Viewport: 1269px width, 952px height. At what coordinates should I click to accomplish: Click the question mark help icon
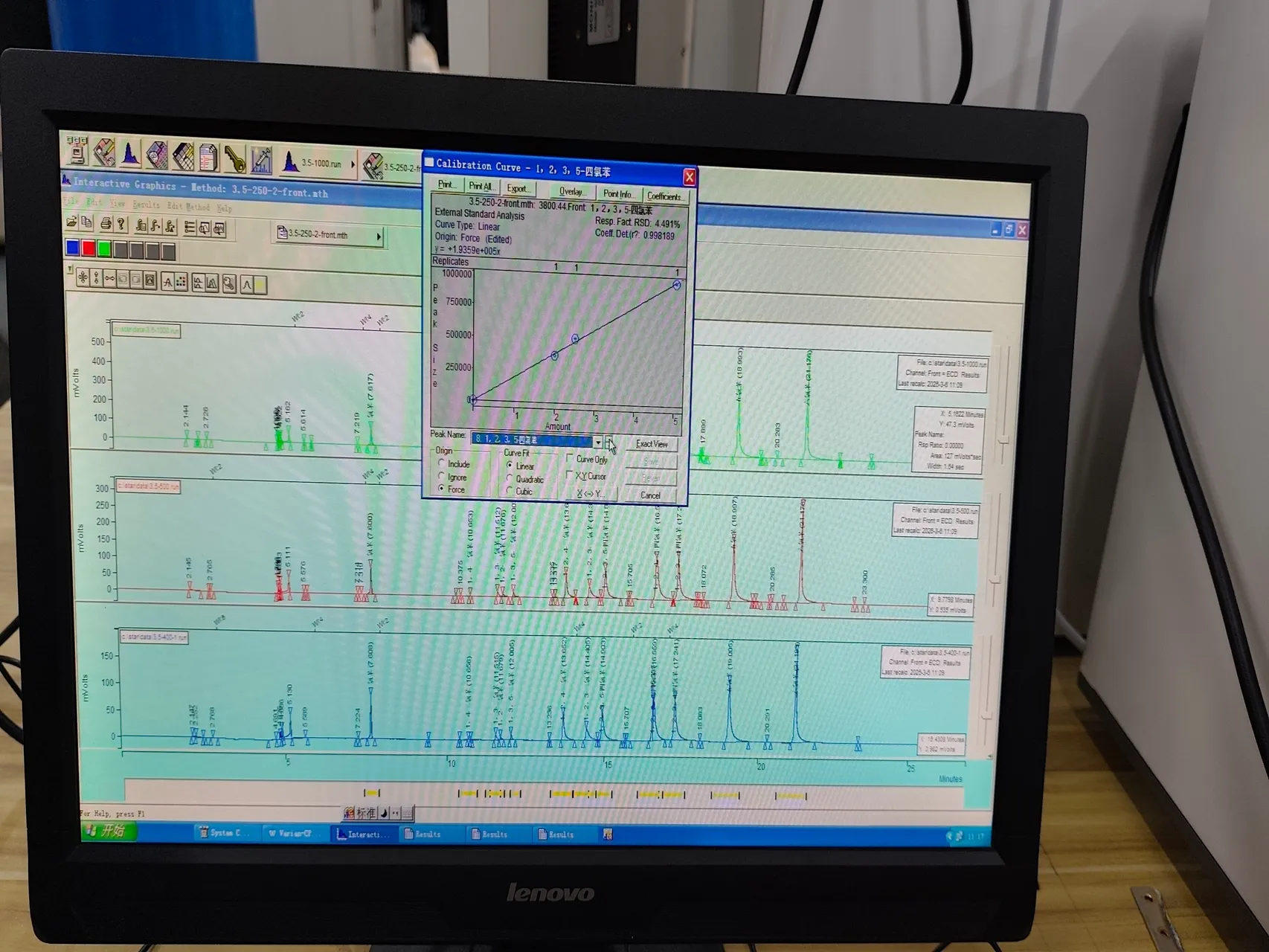(x=121, y=223)
